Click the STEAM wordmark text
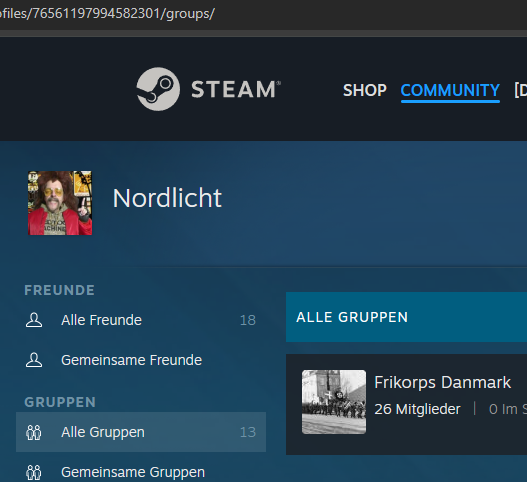The image size is (527, 482). coord(236,89)
